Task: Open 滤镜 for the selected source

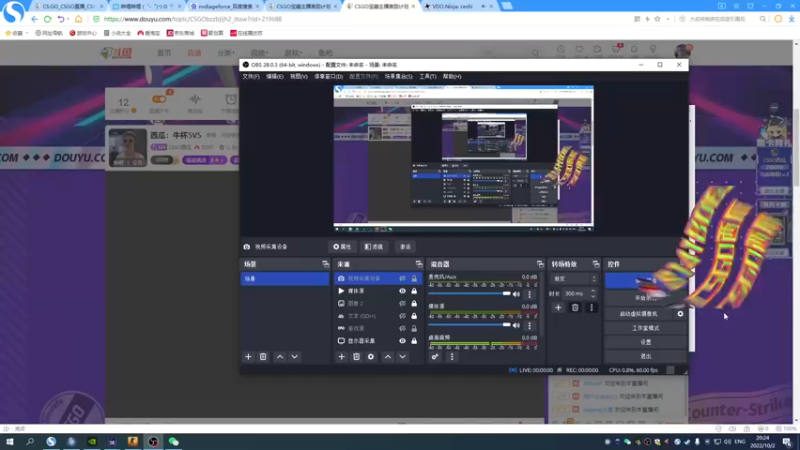Action: 374,246
